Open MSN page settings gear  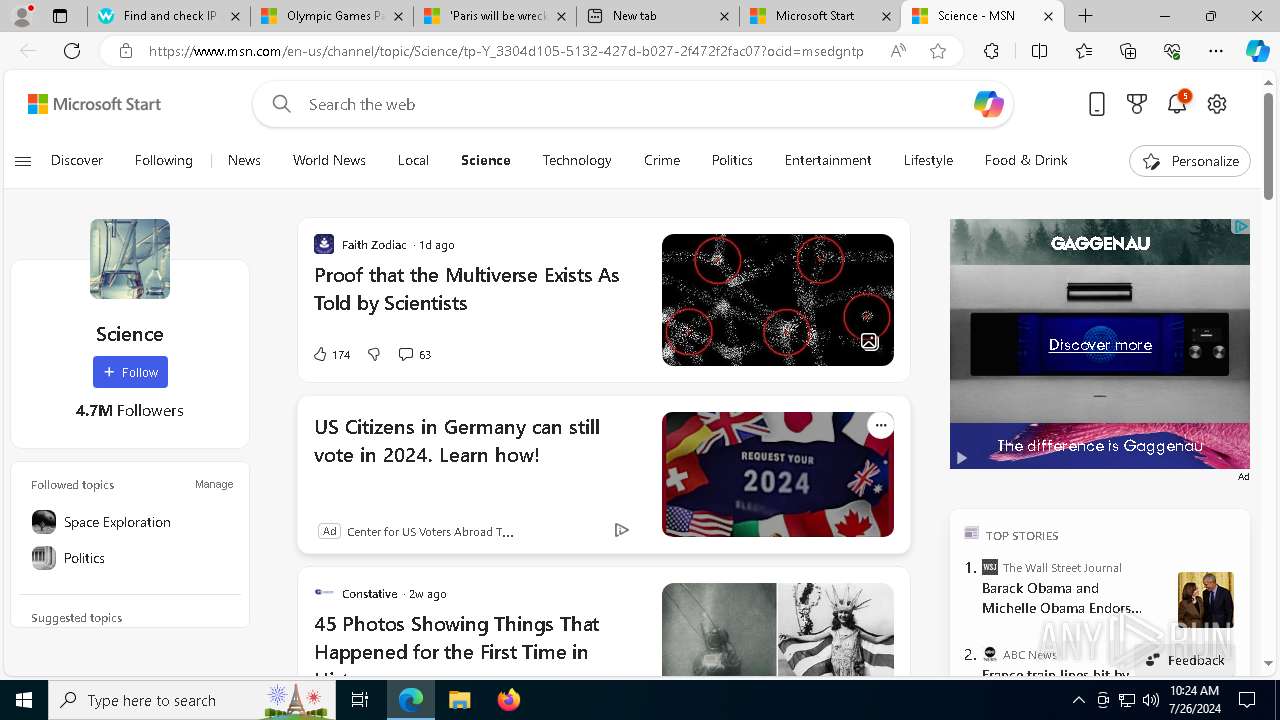(1217, 104)
